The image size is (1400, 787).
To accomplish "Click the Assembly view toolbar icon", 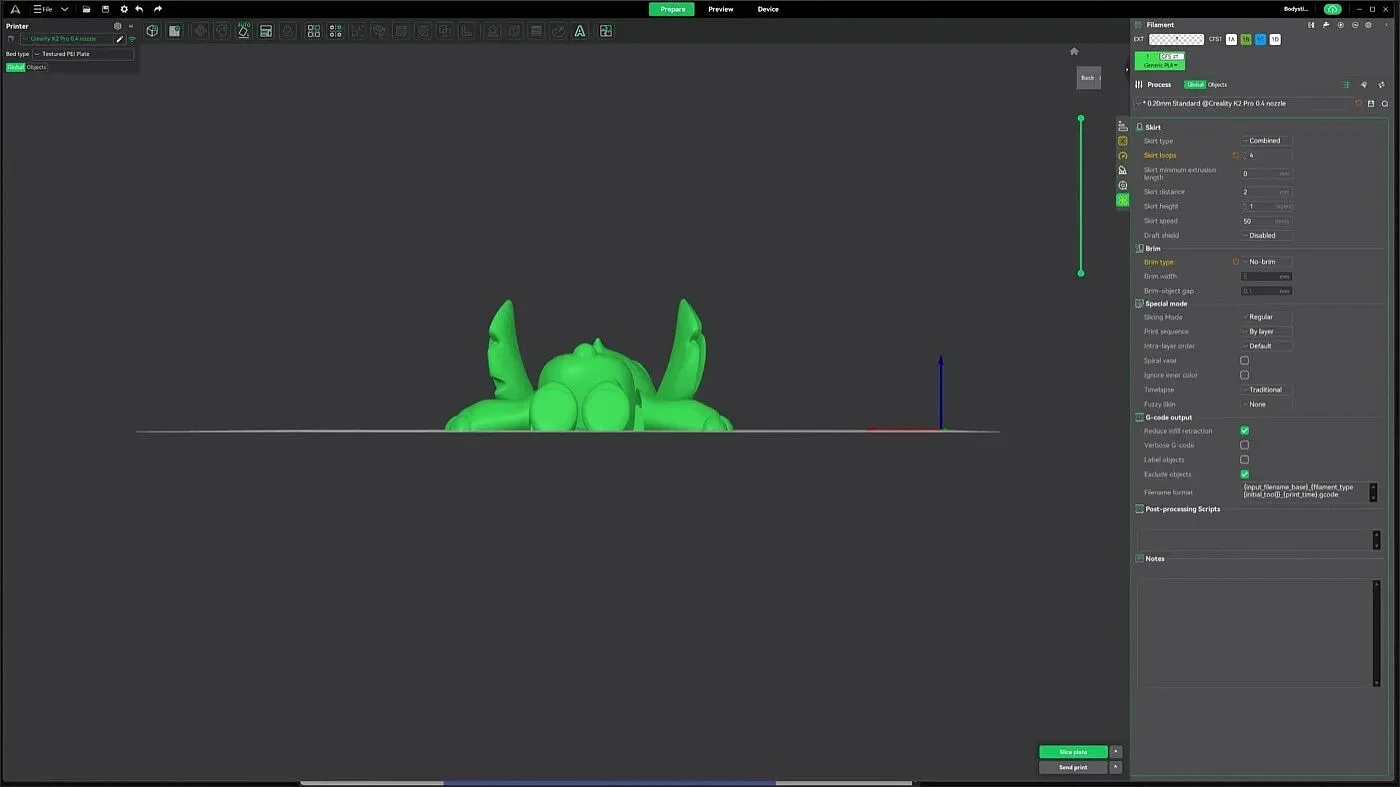I will coord(605,31).
